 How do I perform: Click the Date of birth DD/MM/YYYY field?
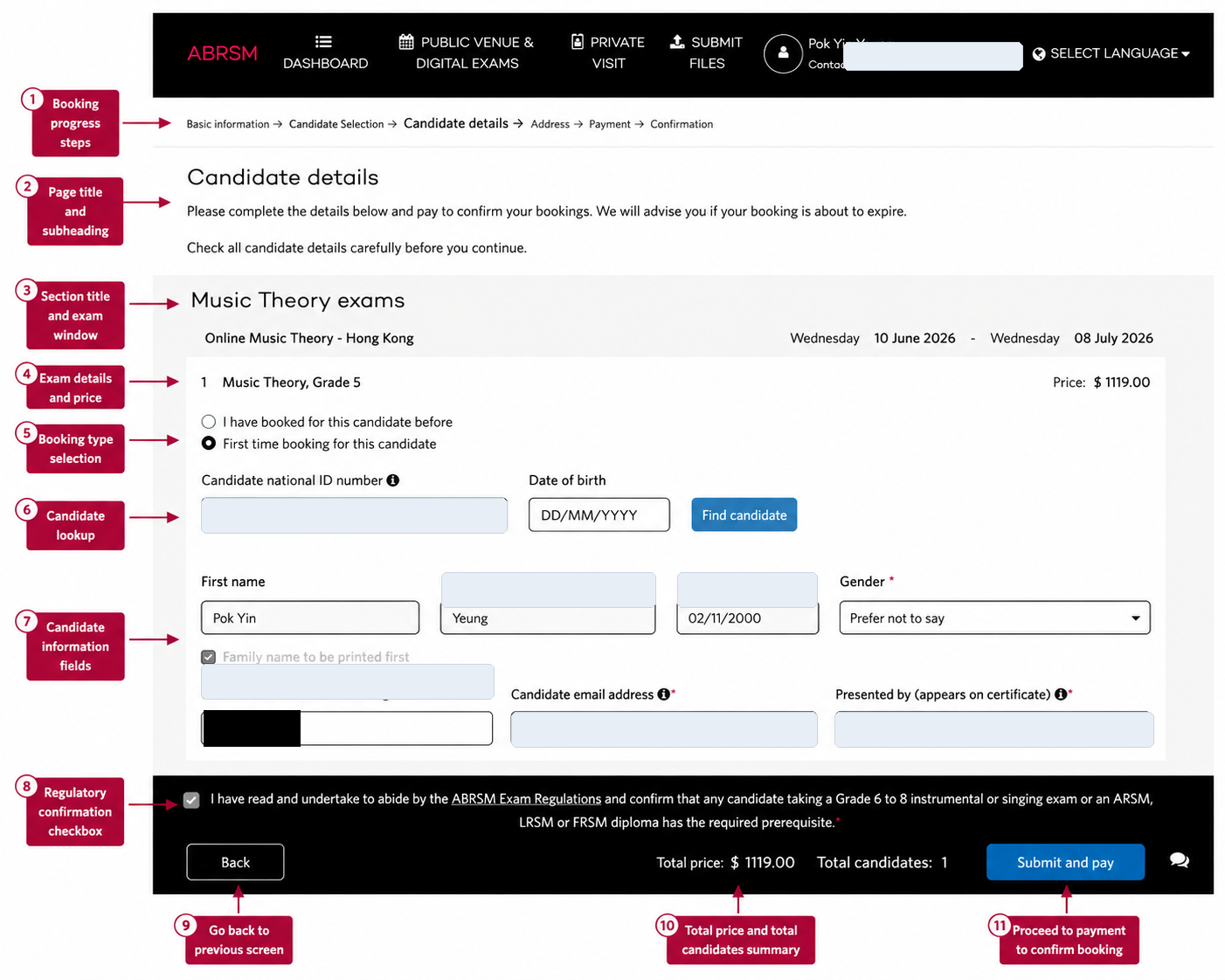[x=599, y=515]
